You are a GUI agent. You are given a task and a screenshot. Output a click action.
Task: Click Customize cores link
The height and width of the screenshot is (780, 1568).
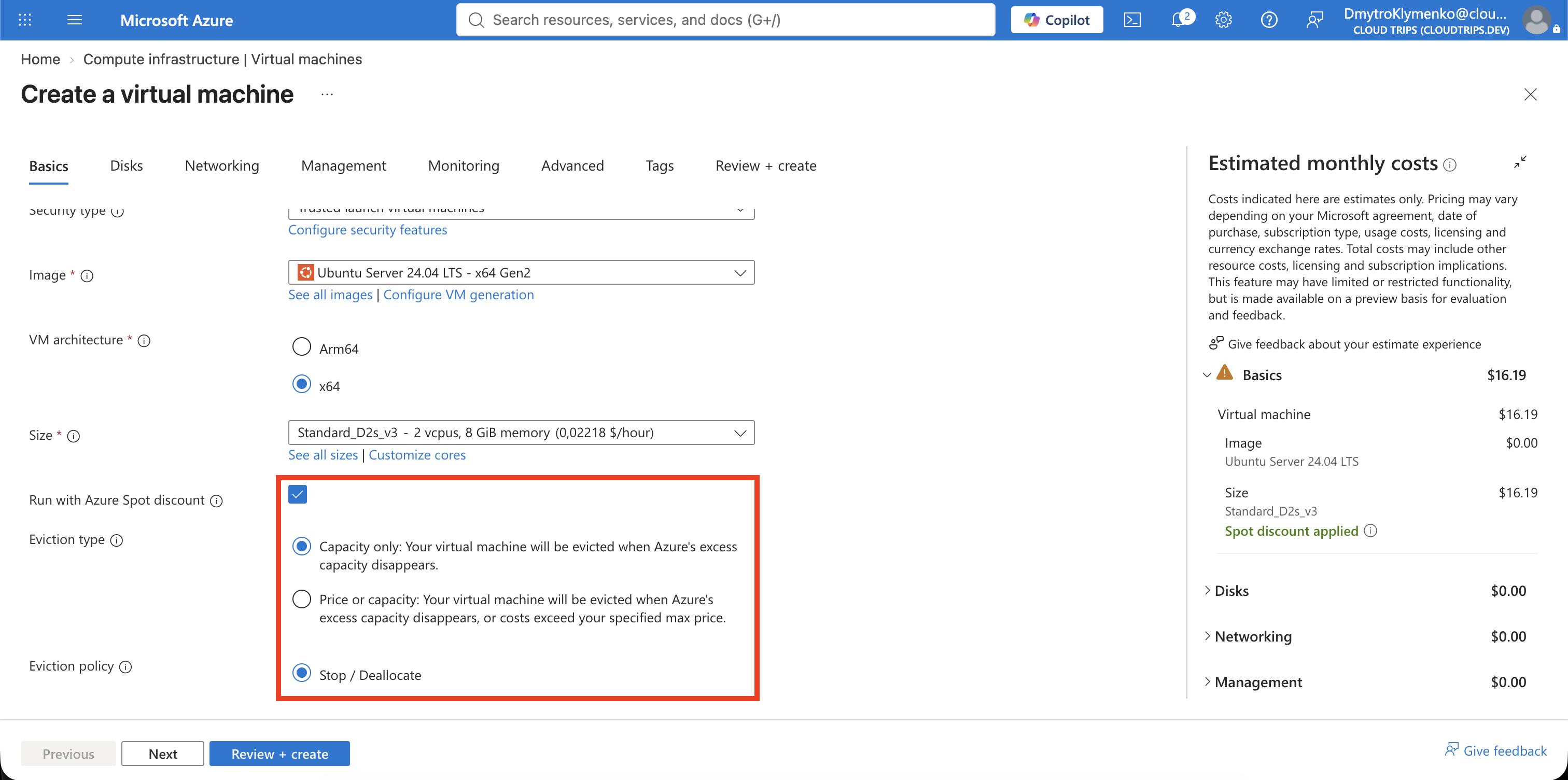pyautogui.click(x=417, y=455)
